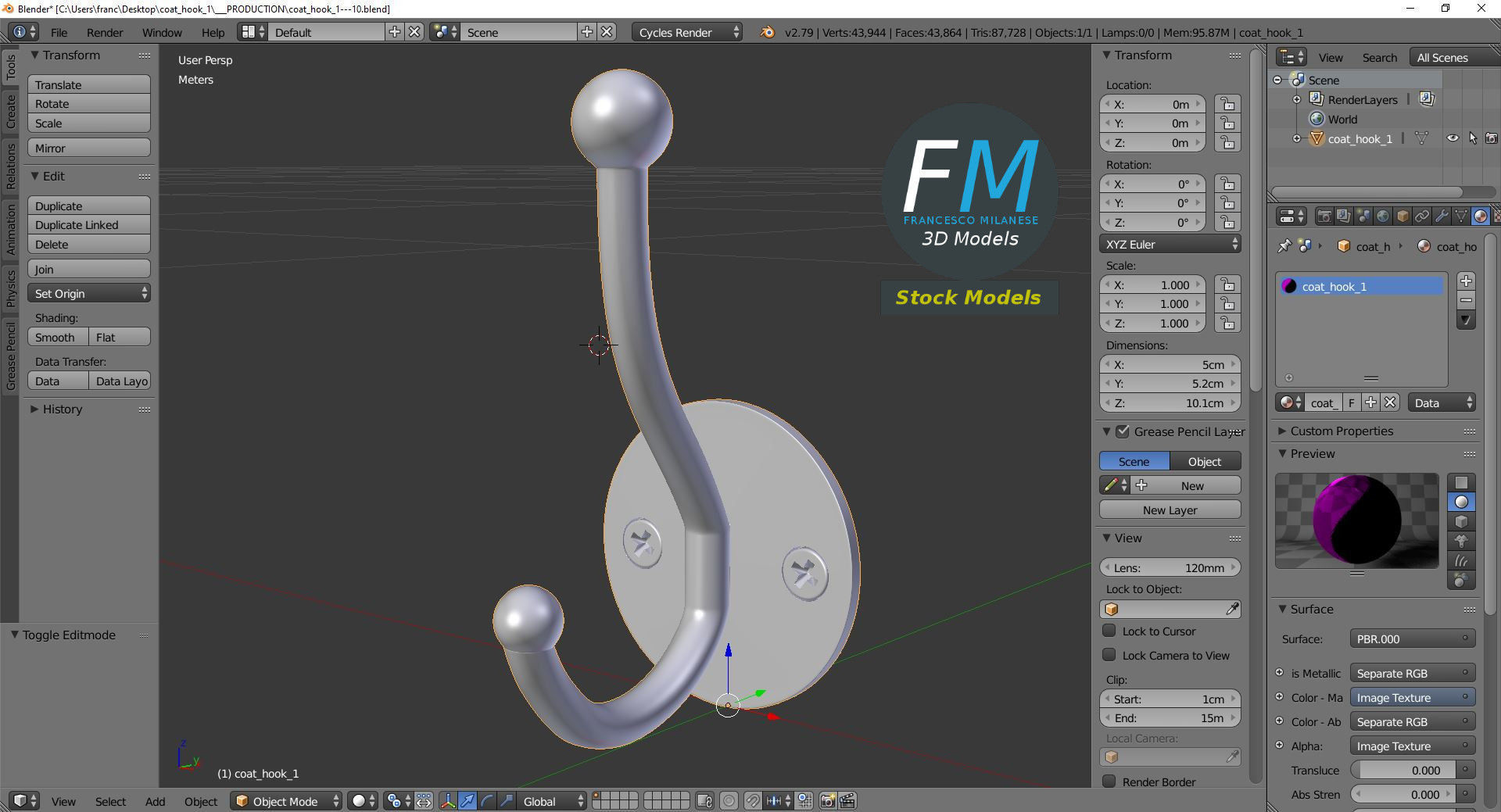Remove material slot with minus icon
The height and width of the screenshot is (812, 1501).
click(1466, 301)
